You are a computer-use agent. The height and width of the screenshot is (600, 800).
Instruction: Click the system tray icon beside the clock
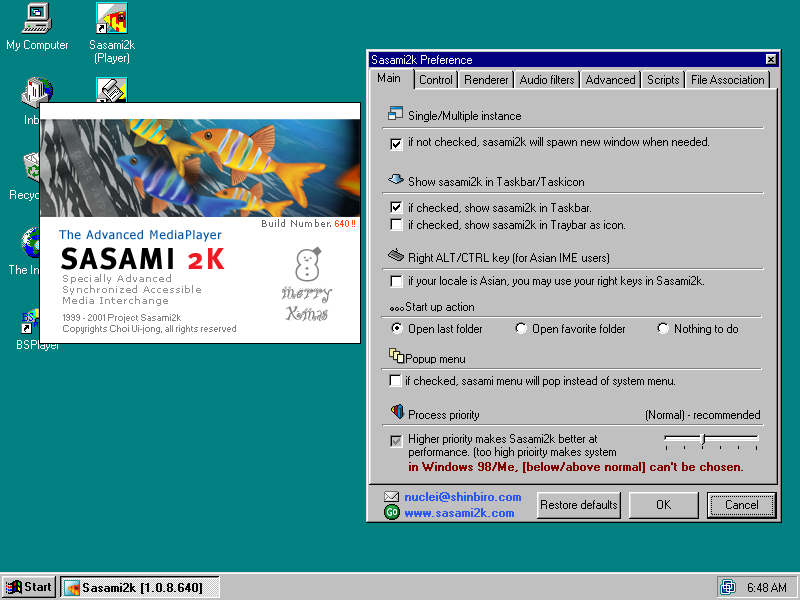click(727, 587)
